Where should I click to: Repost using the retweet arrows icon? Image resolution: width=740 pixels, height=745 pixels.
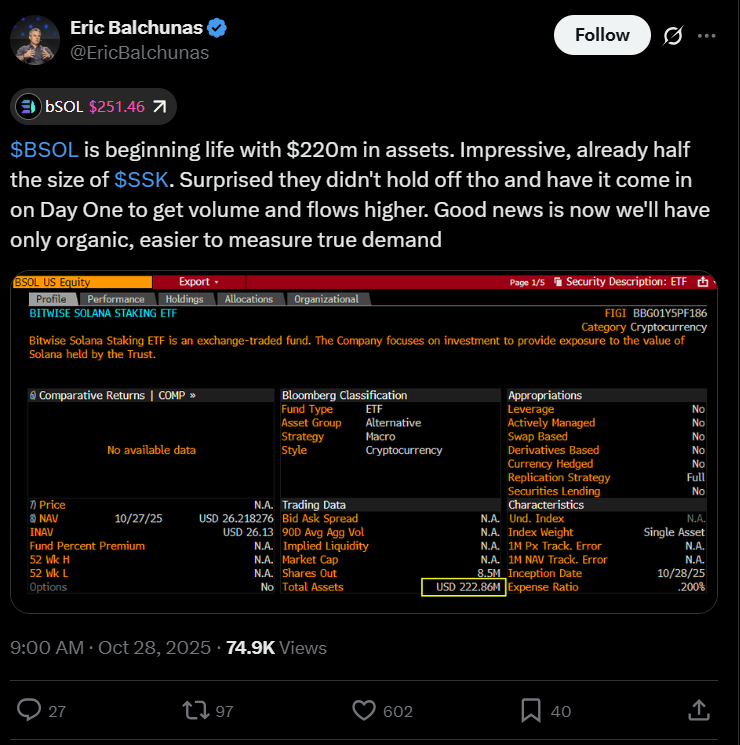(x=194, y=710)
